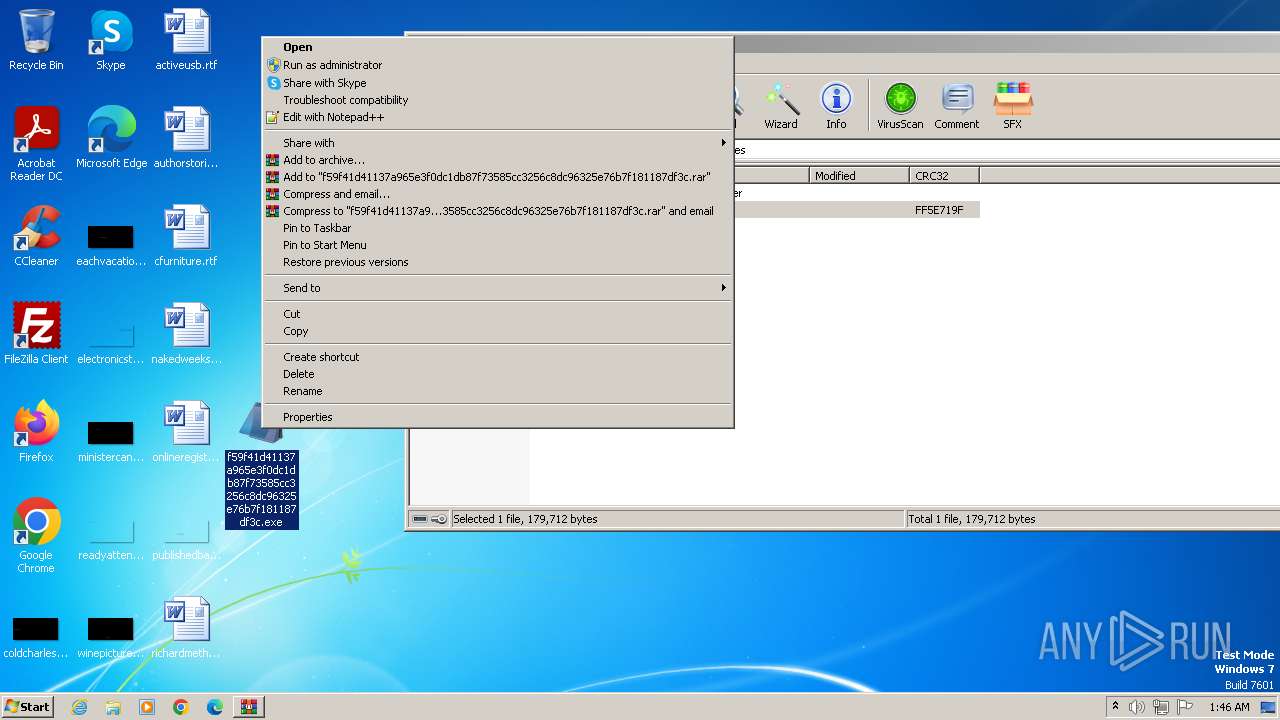
Task: Choose Run as administrator
Action: pos(497,65)
